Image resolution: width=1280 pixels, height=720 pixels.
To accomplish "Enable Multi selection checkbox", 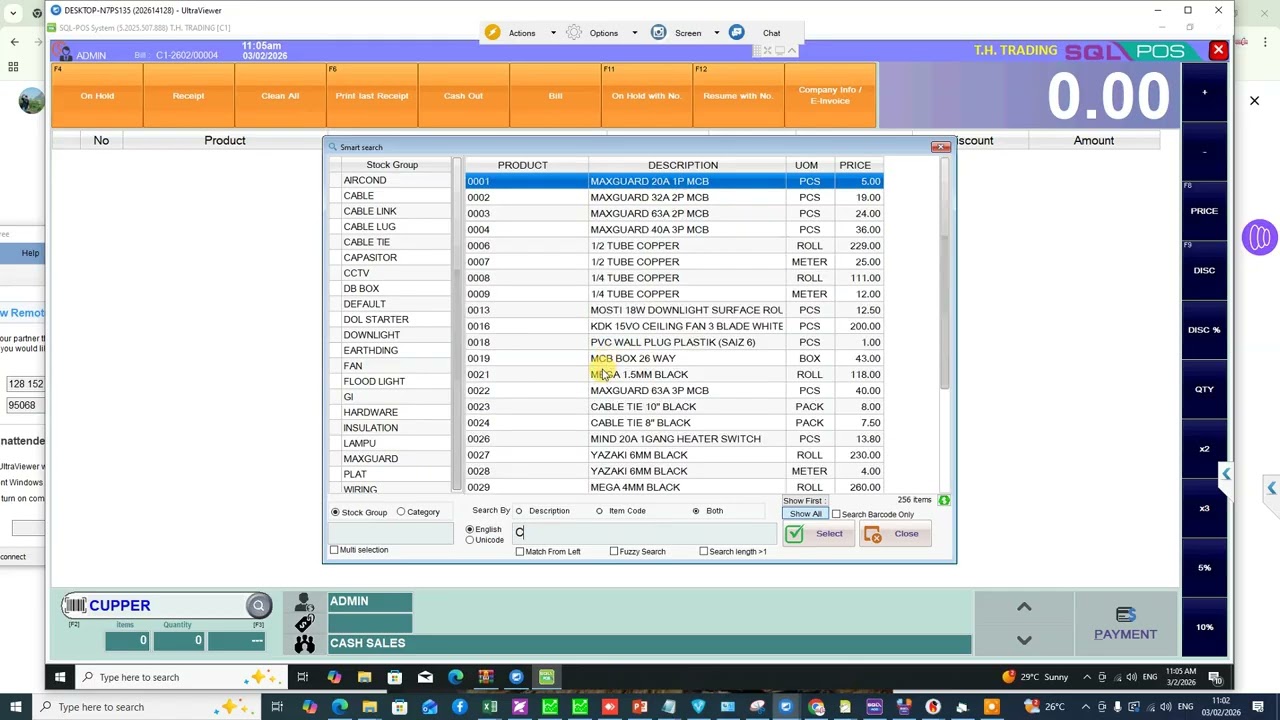I will click(334, 550).
